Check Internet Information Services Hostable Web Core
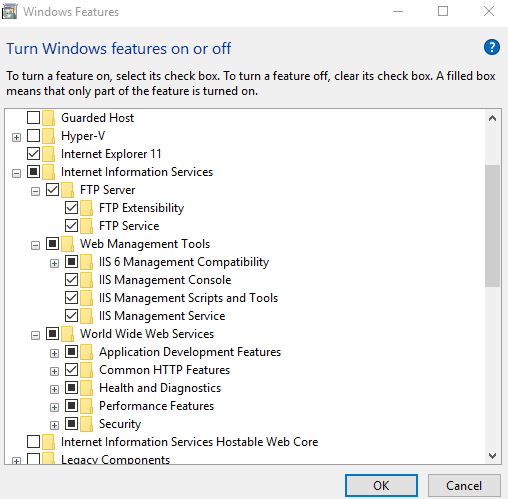508x499 pixels. pyautogui.click(x=33, y=442)
